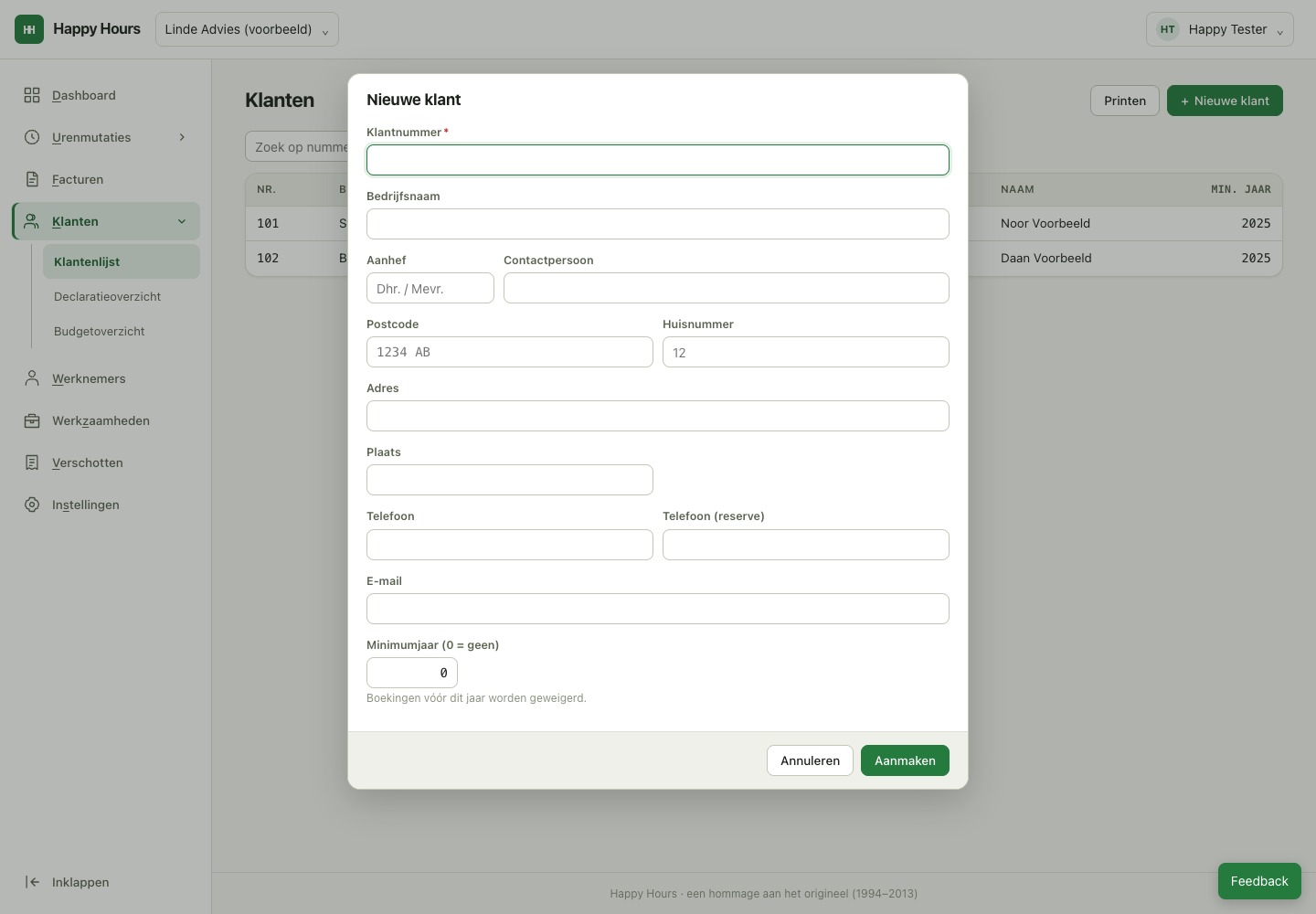Focus the Klantnummer input field
This screenshot has height=914, width=1316.
[658, 160]
